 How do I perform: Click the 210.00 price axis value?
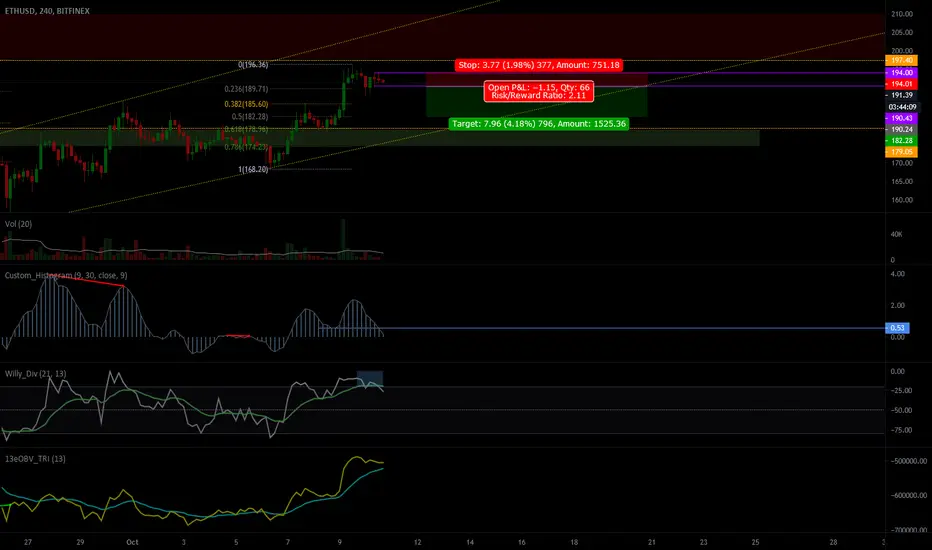pos(902,14)
